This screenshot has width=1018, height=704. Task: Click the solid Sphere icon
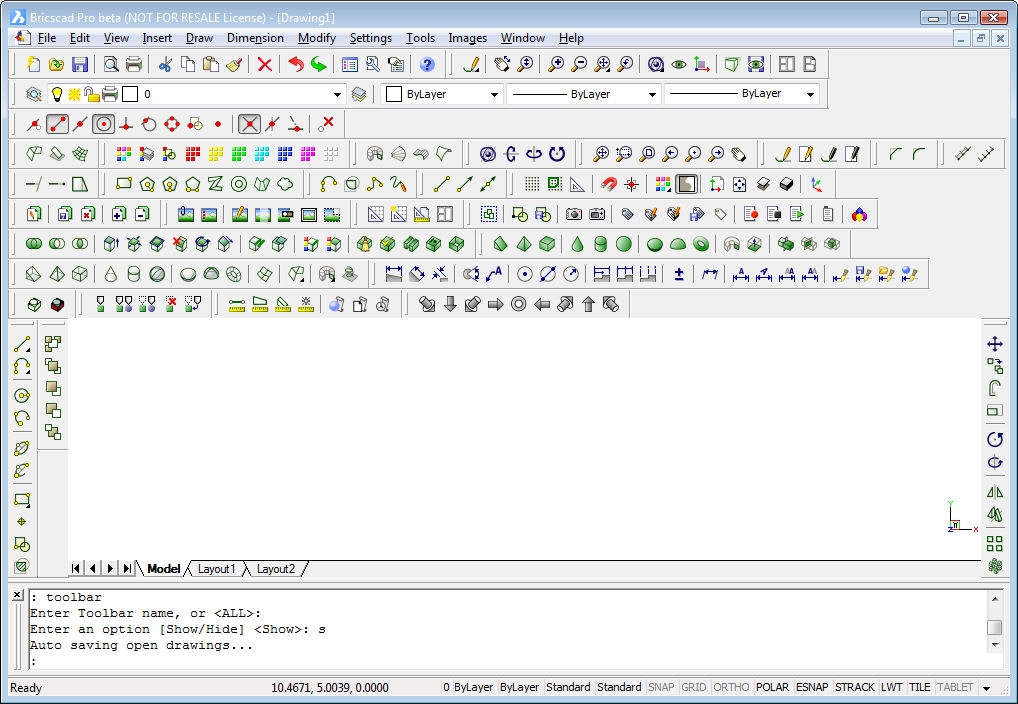click(624, 244)
